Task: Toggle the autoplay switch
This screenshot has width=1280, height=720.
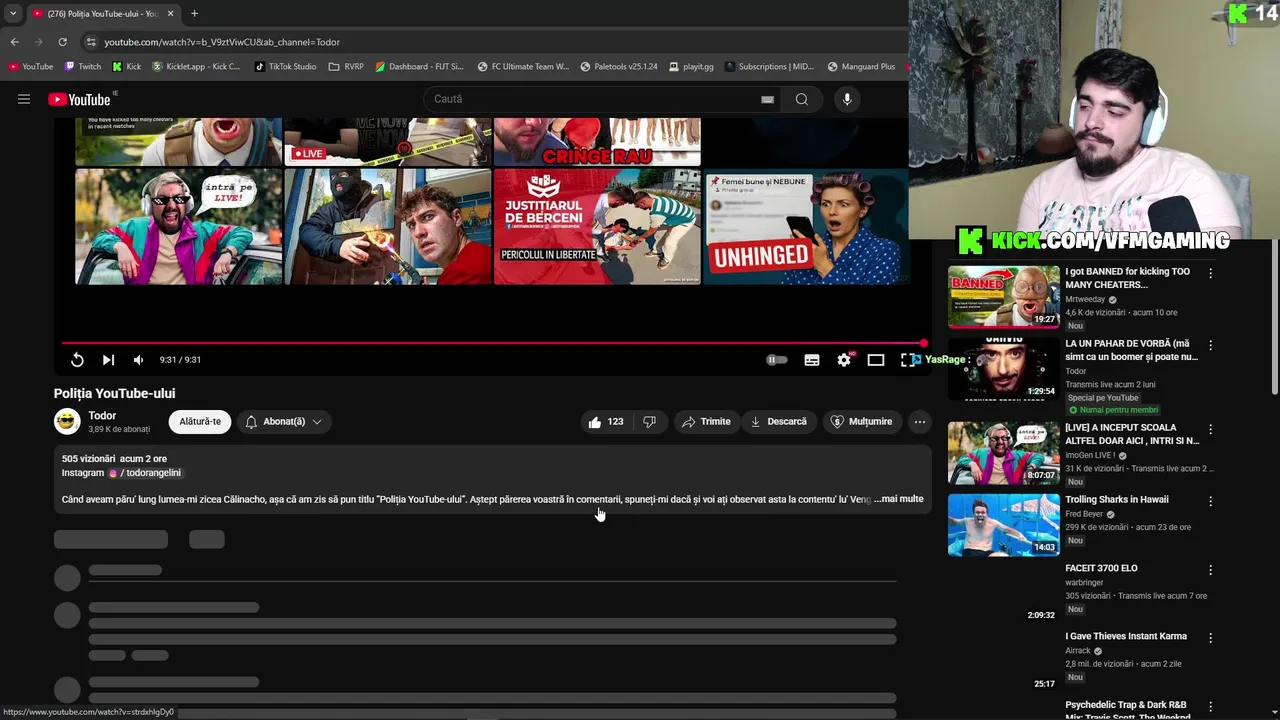Action: [777, 360]
